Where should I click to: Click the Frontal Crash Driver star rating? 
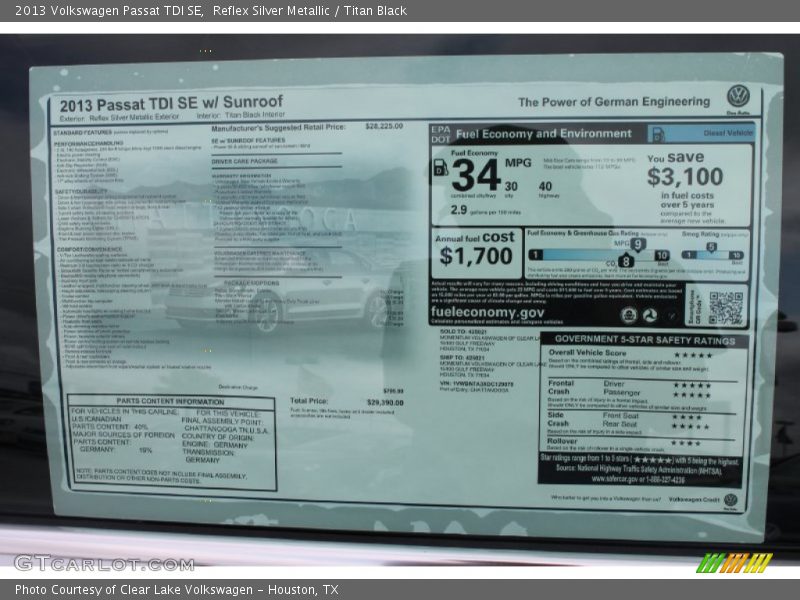[691, 384]
